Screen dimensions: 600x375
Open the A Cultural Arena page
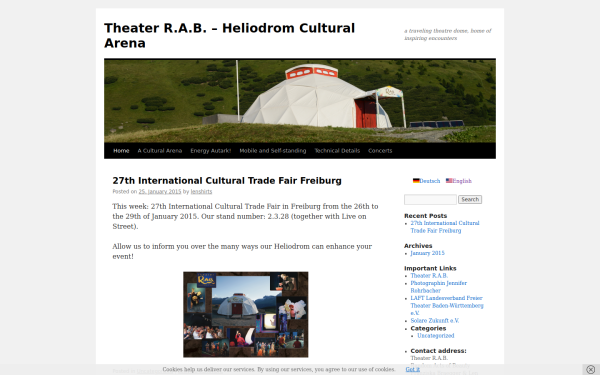pyautogui.click(x=160, y=151)
